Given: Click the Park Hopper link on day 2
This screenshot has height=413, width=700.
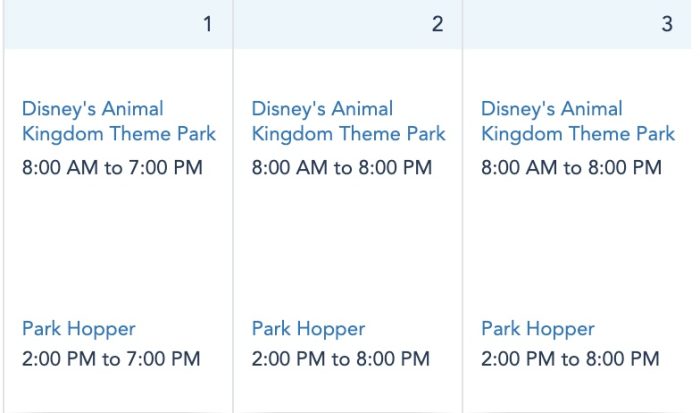Looking at the screenshot, I should point(308,328).
